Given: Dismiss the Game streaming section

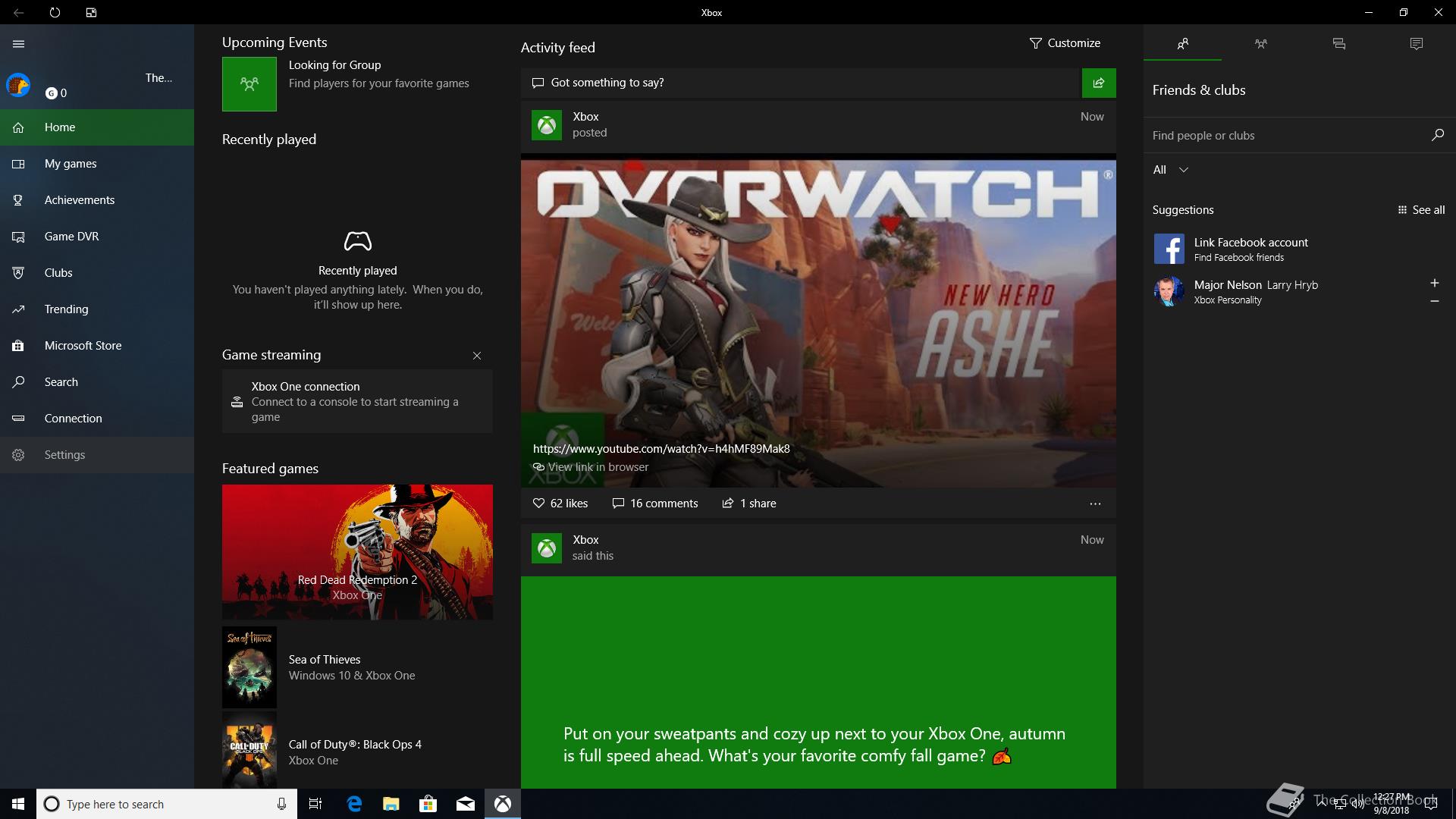Looking at the screenshot, I should tap(477, 356).
